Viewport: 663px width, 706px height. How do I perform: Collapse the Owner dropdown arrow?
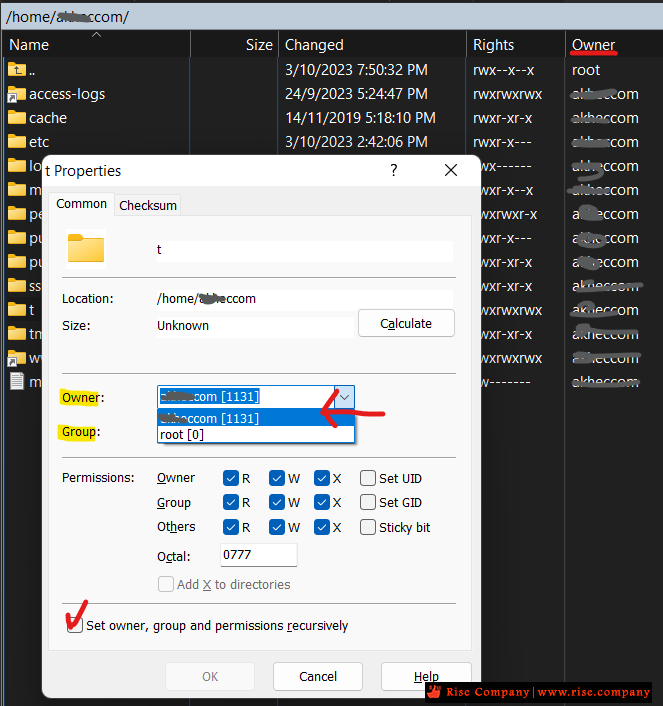(345, 397)
